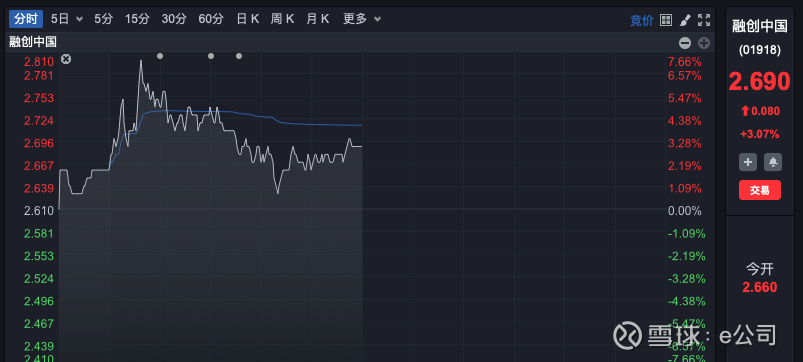Screen dimensions: 803x362
Task: Click the 0.00% baseline axis label
Action: pos(685,210)
